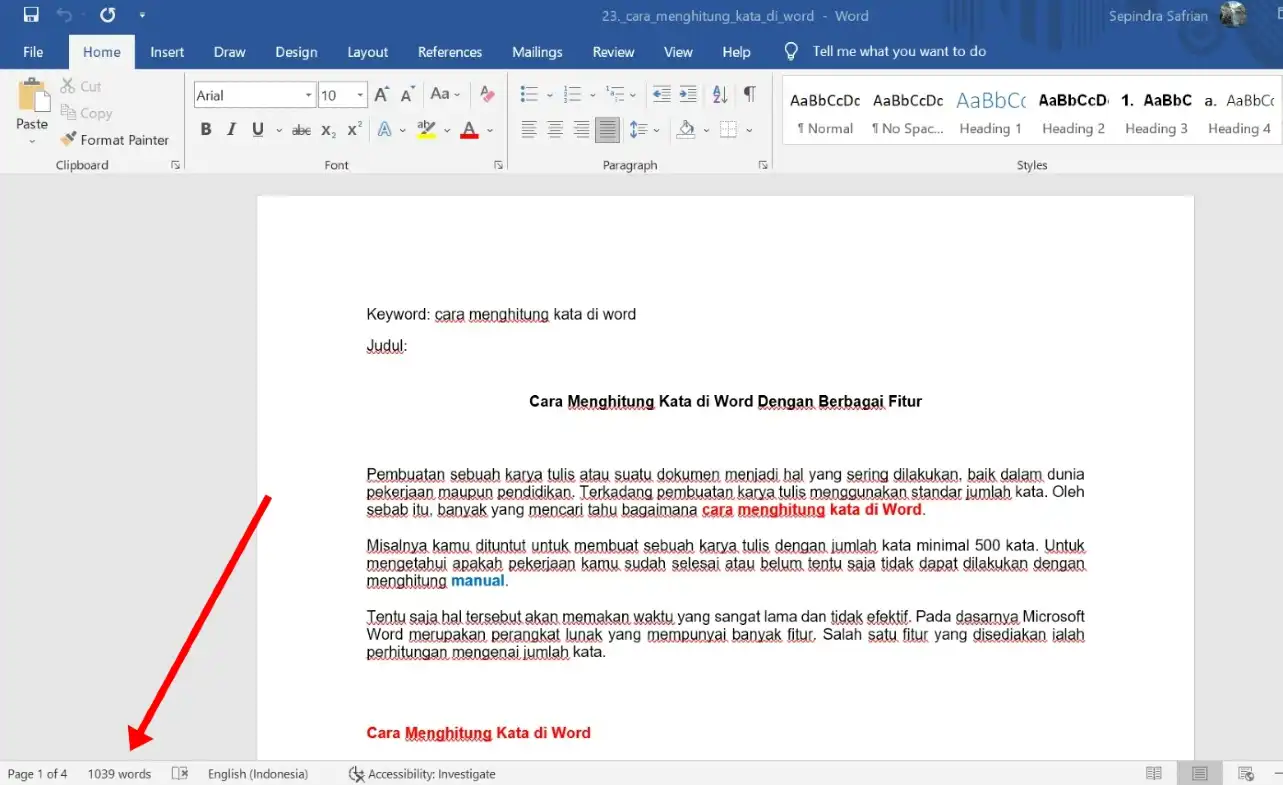Open the View ribbon tab
1283x785 pixels.
tap(678, 52)
